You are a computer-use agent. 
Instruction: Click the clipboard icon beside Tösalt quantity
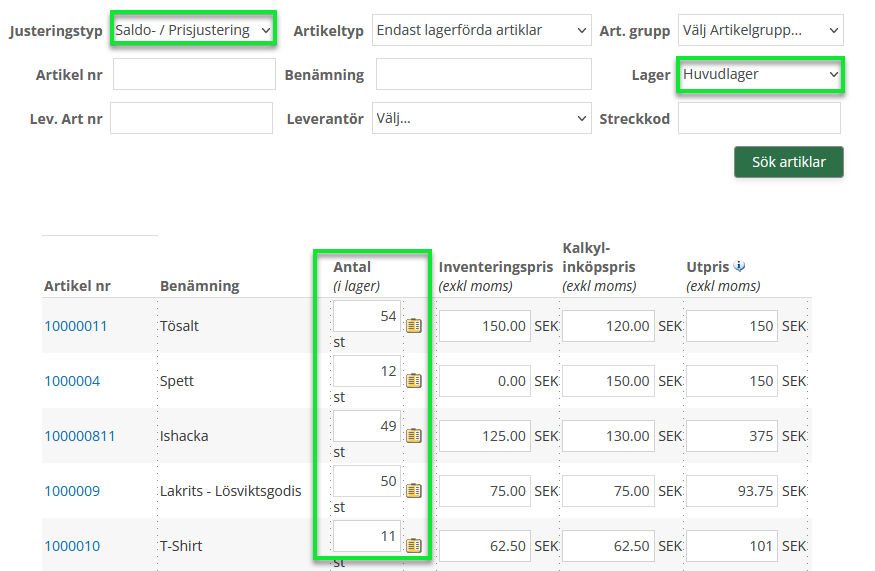pyautogui.click(x=414, y=325)
